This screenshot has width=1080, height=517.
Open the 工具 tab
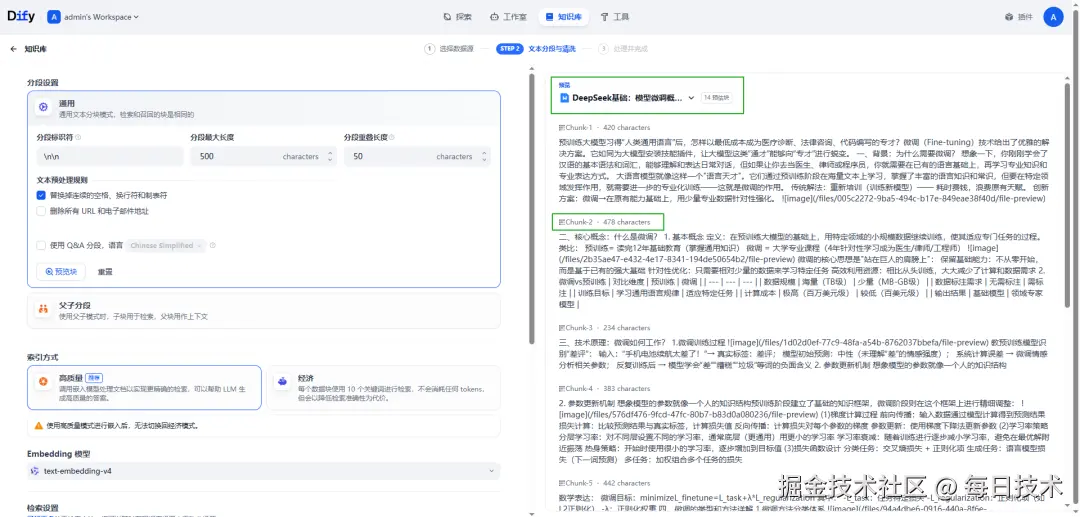click(x=614, y=17)
